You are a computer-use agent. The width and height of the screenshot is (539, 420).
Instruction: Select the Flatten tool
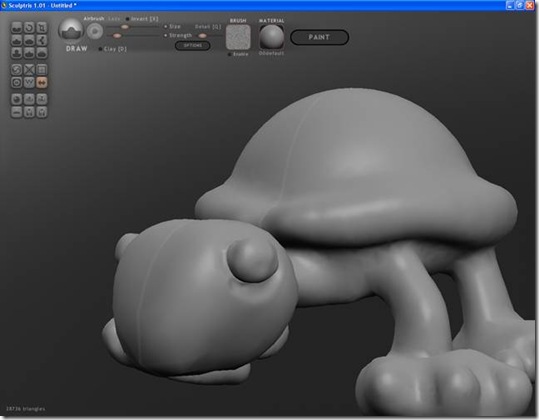coord(29,40)
